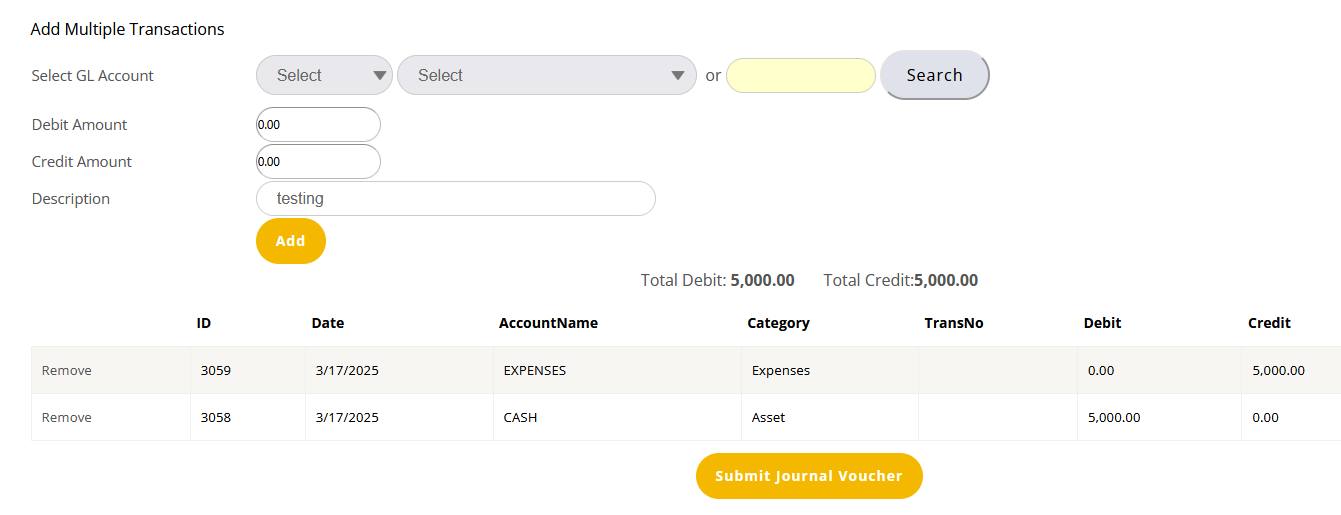Remove the CASH transaction row
Screen dimensions: 1341x515
click(x=67, y=418)
